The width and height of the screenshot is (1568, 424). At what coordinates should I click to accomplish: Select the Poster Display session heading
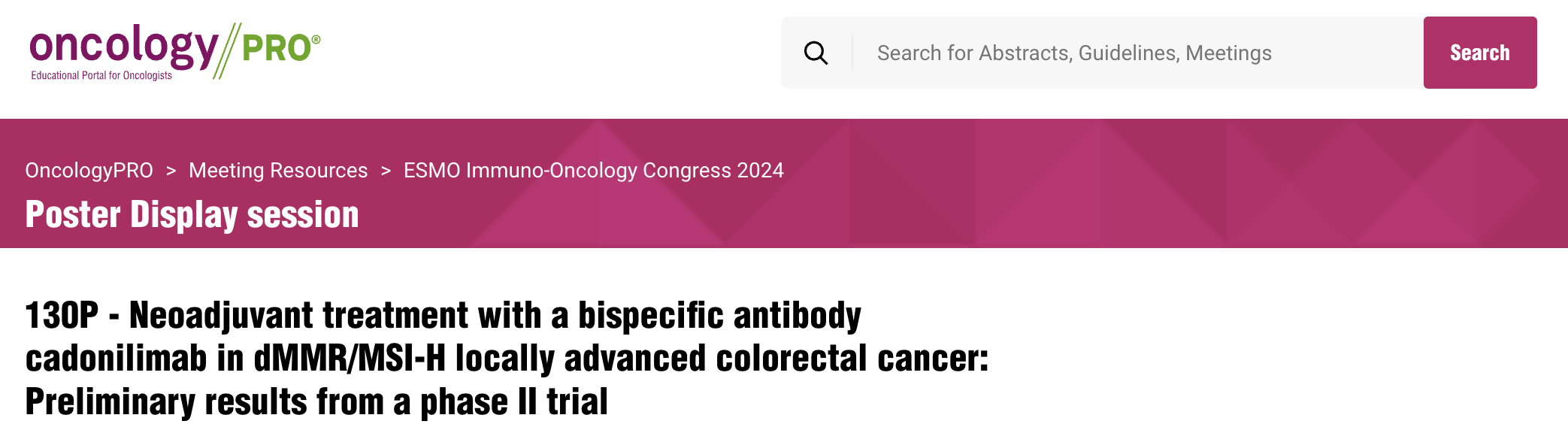click(192, 215)
